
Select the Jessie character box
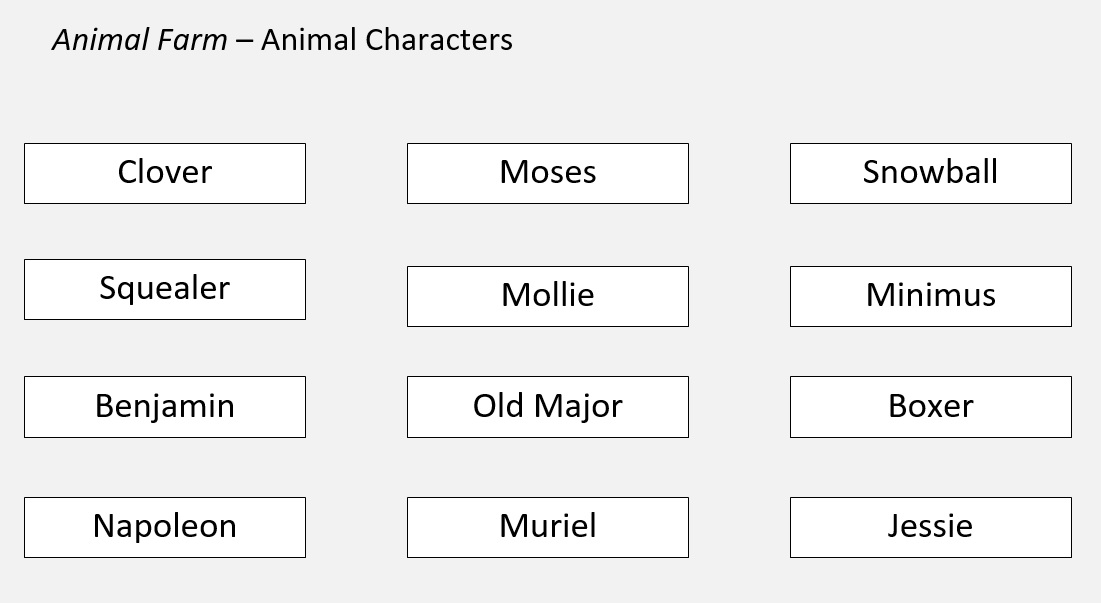(x=930, y=527)
